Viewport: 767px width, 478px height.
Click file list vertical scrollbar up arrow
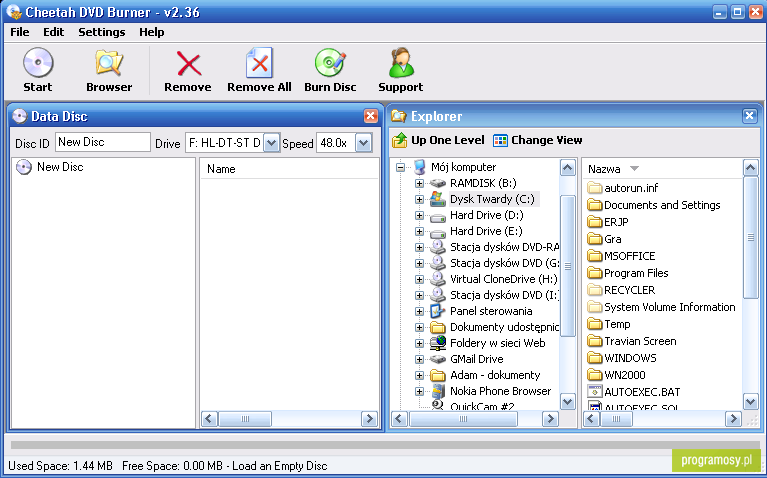coord(750,168)
